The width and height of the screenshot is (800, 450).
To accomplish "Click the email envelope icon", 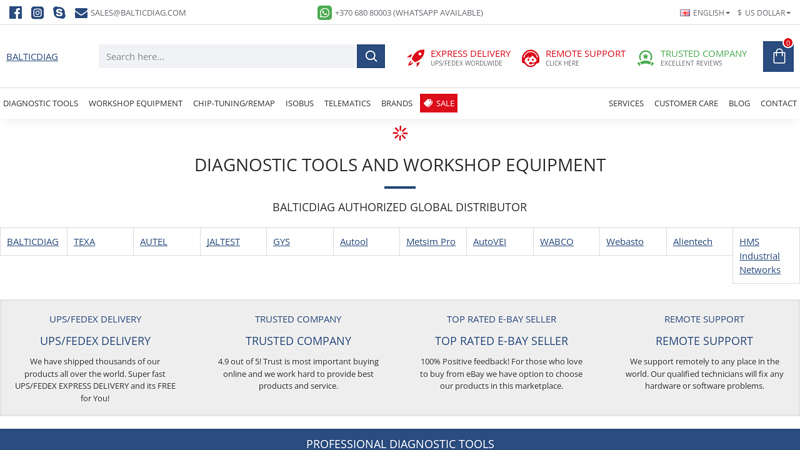I will [81, 13].
